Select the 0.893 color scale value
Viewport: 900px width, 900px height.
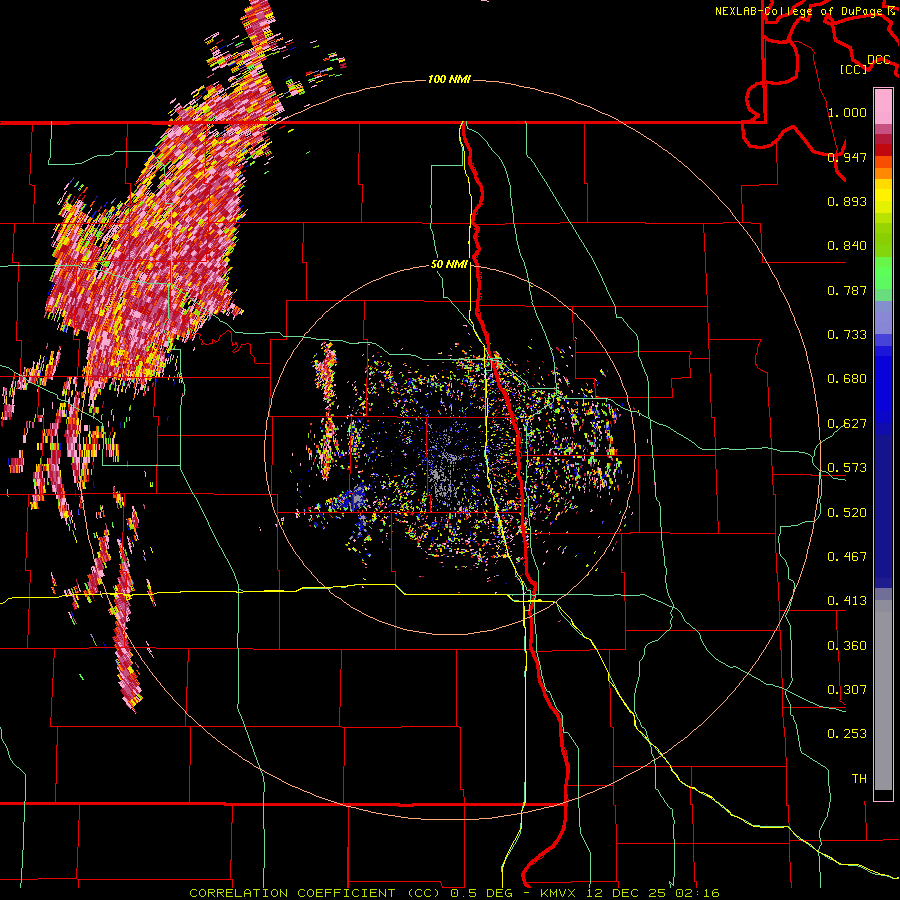[x=847, y=201]
